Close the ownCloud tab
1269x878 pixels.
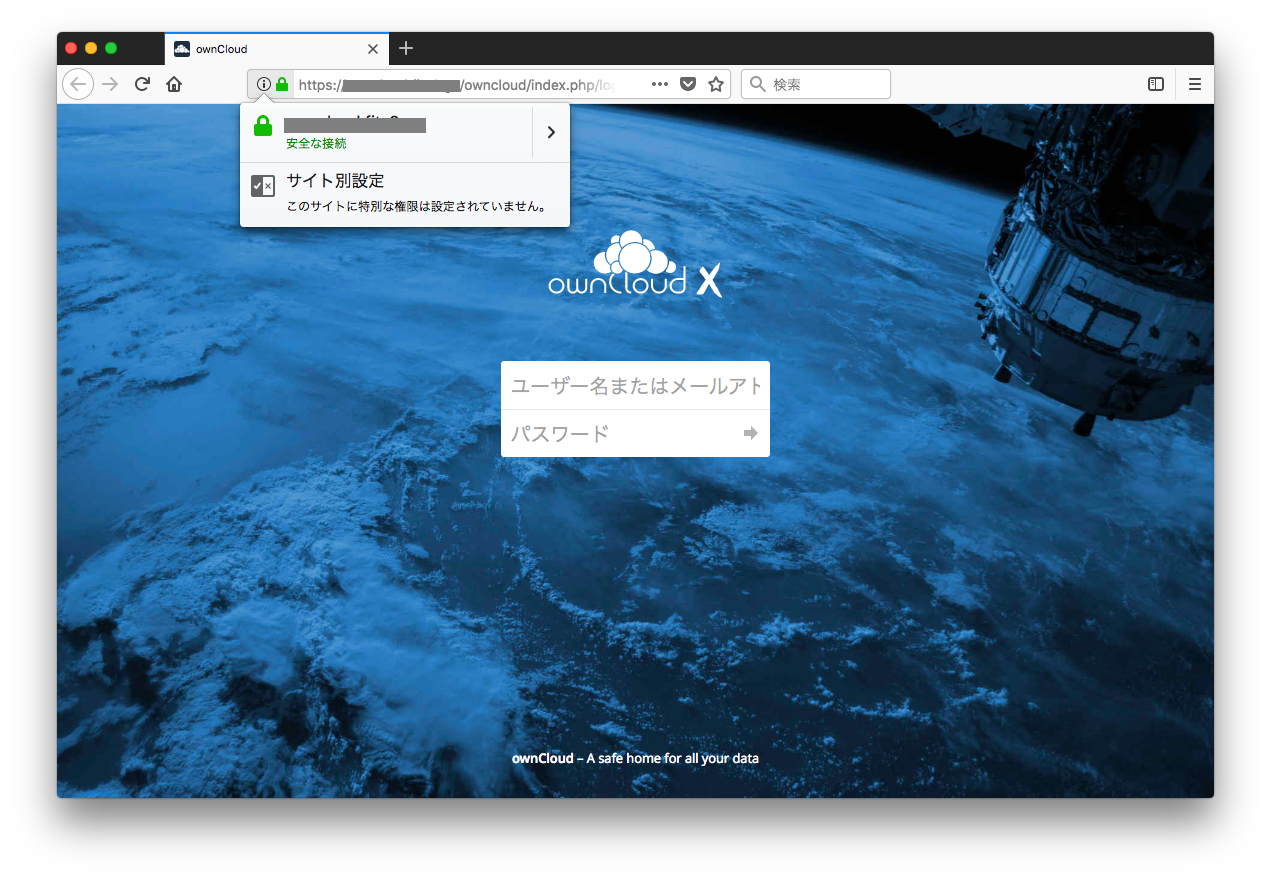tap(373, 49)
